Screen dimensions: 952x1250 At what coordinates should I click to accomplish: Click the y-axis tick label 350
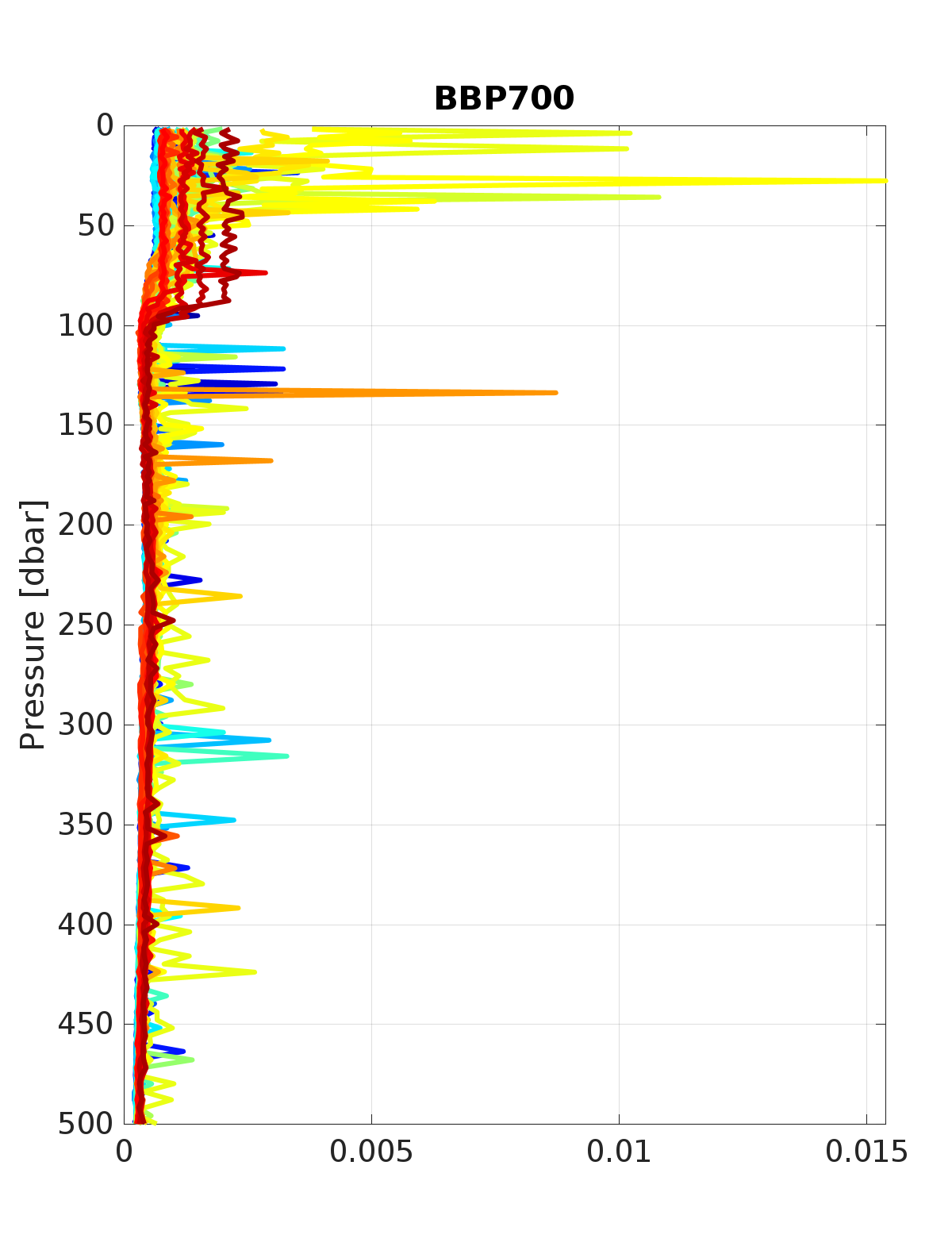coord(86,825)
